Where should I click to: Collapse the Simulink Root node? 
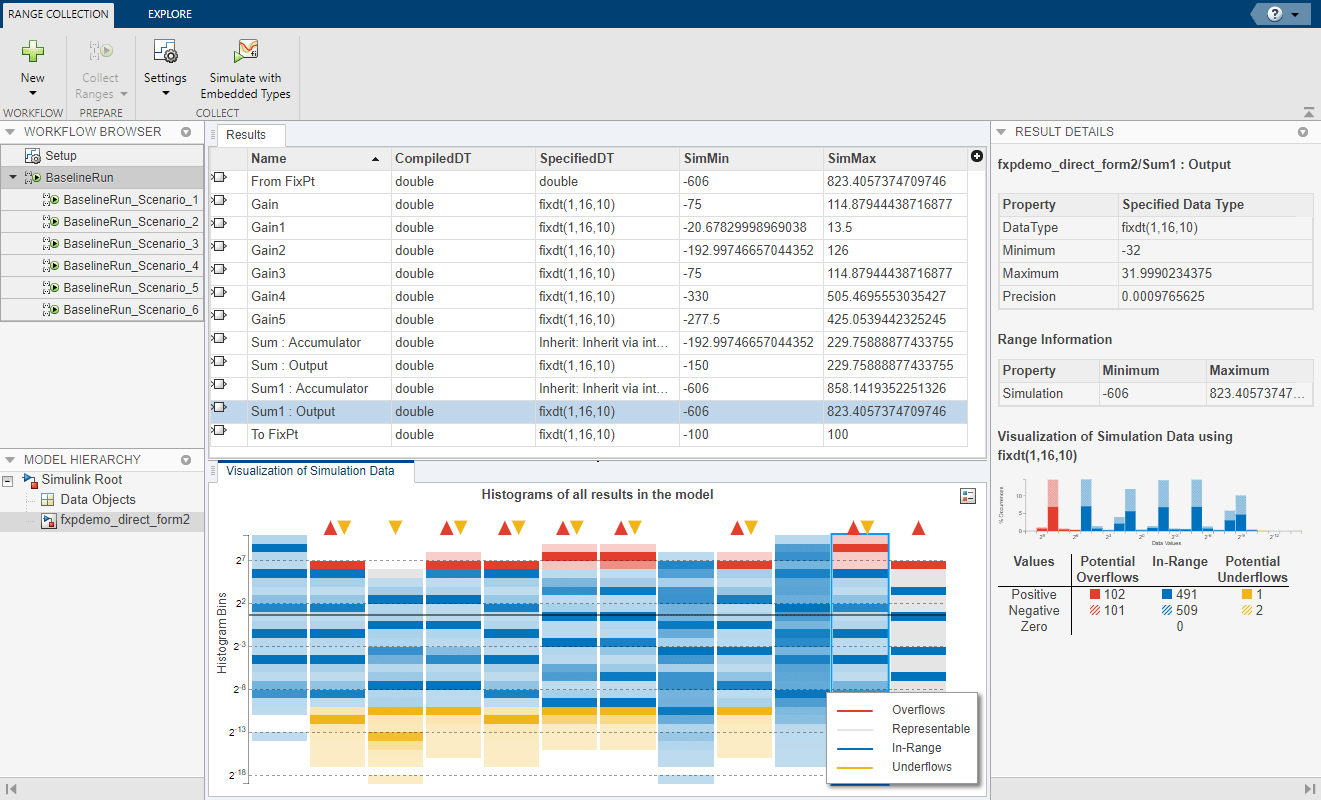[x=9, y=481]
